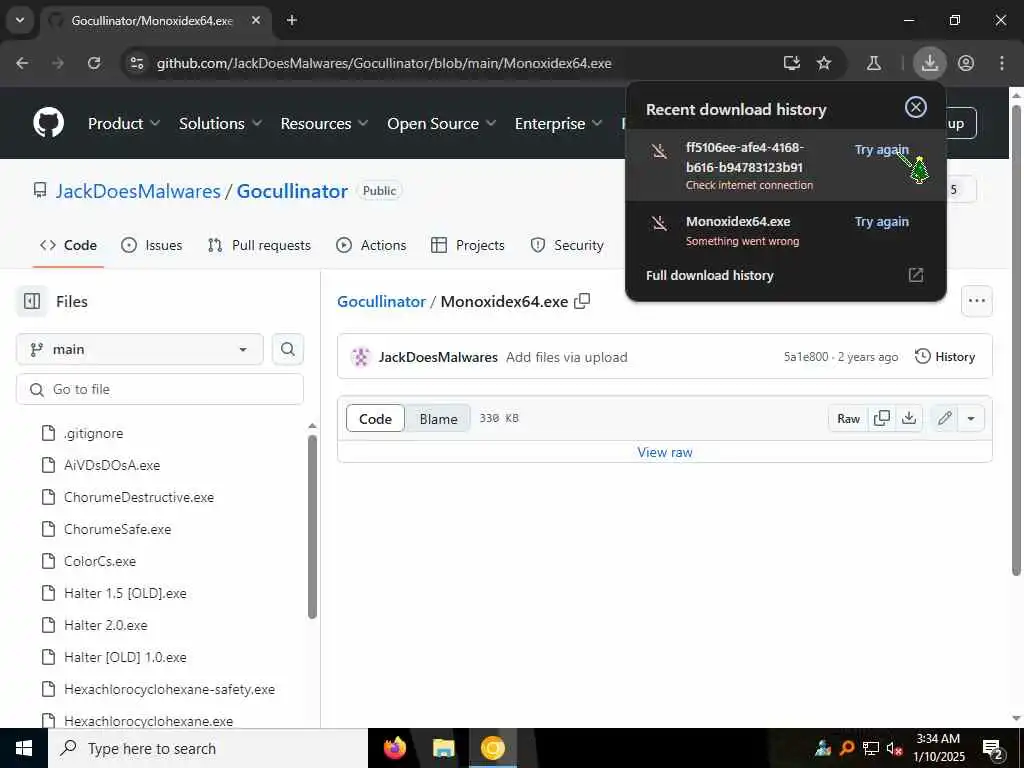Open the main branch selector dropdown

[x=140, y=349]
